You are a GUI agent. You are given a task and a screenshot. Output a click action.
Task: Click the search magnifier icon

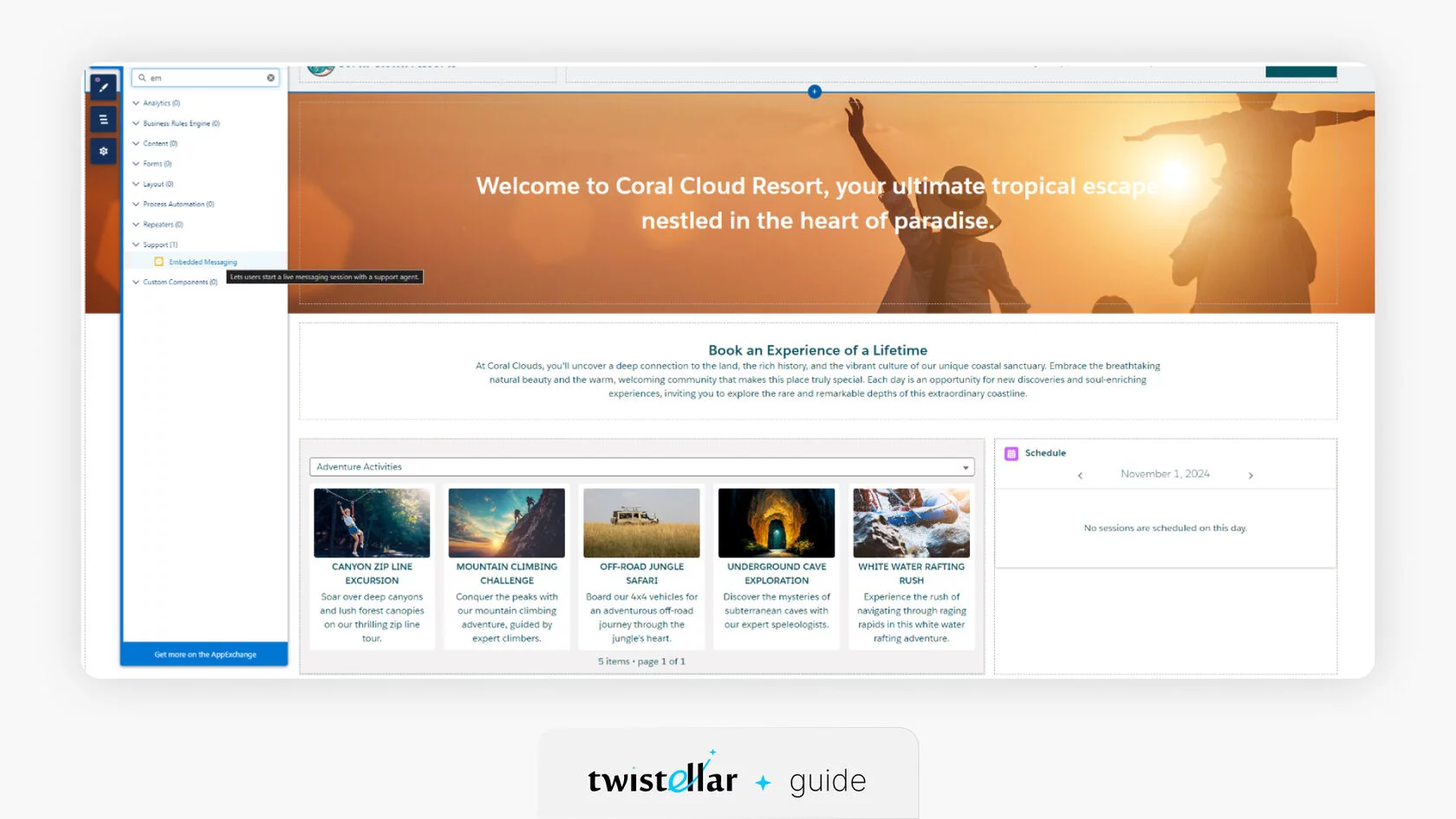tap(142, 78)
